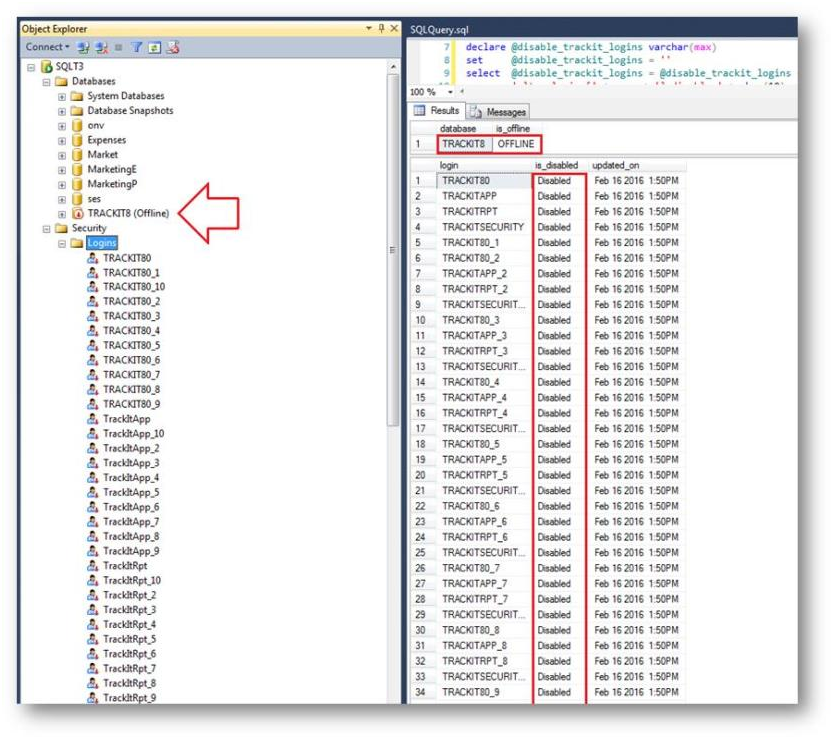
Task: Click the Connect Object Explorer toolbar icon
Action: click(83, 47)
